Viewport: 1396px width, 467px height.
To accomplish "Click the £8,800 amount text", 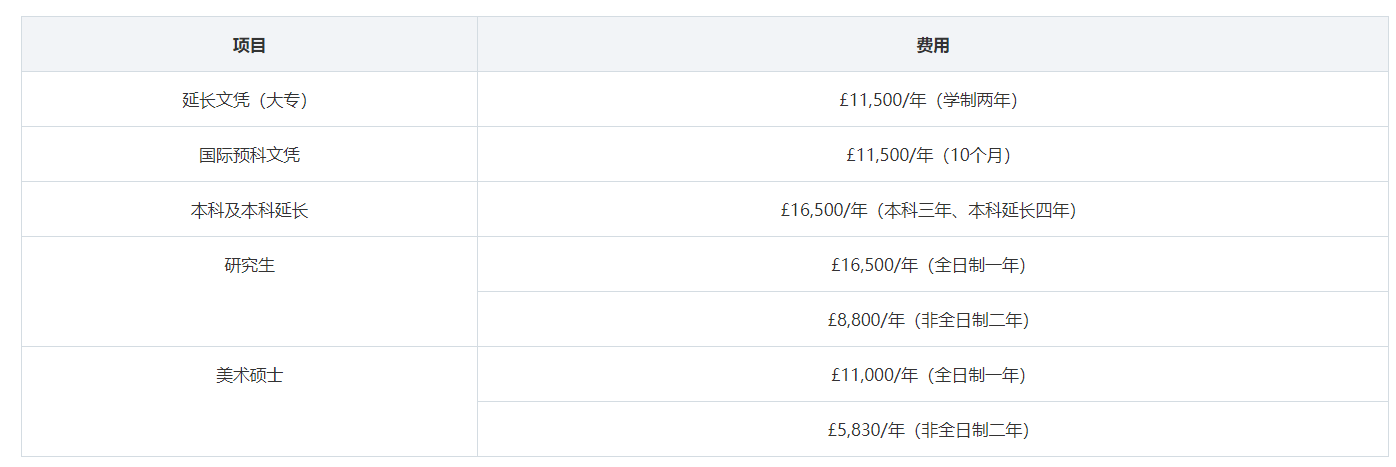I will 853,320.
